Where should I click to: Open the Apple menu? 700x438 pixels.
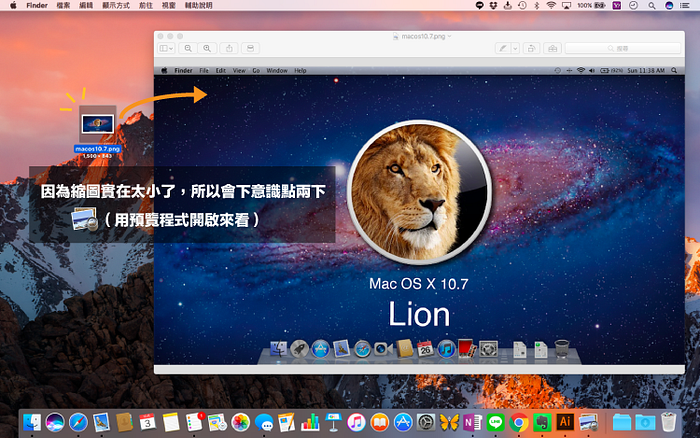pyautogui.click(x=13, y=5)
